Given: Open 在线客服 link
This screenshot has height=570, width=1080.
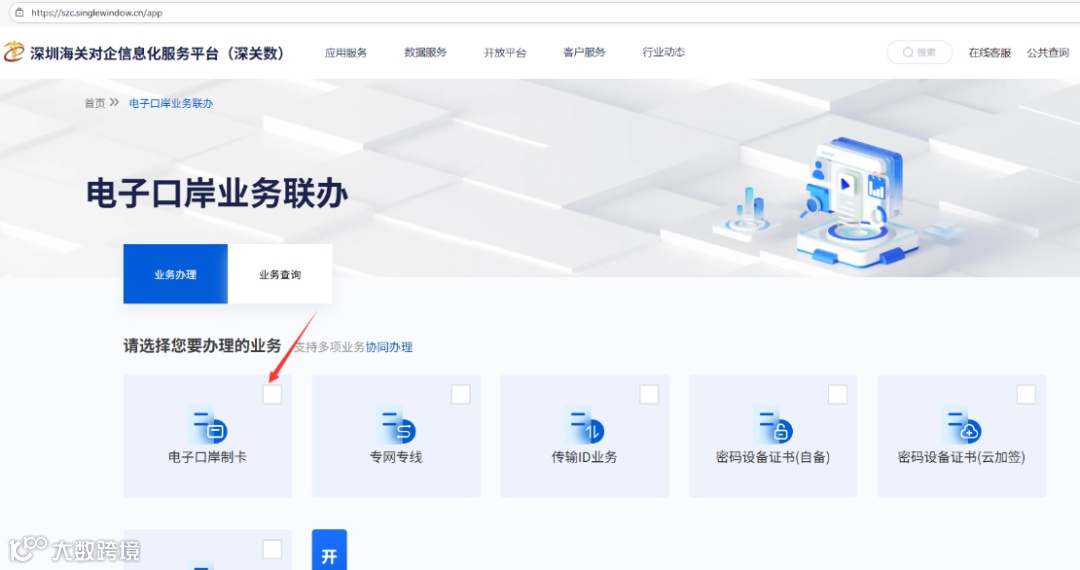Looking at the screenshot, I should 989,53.
